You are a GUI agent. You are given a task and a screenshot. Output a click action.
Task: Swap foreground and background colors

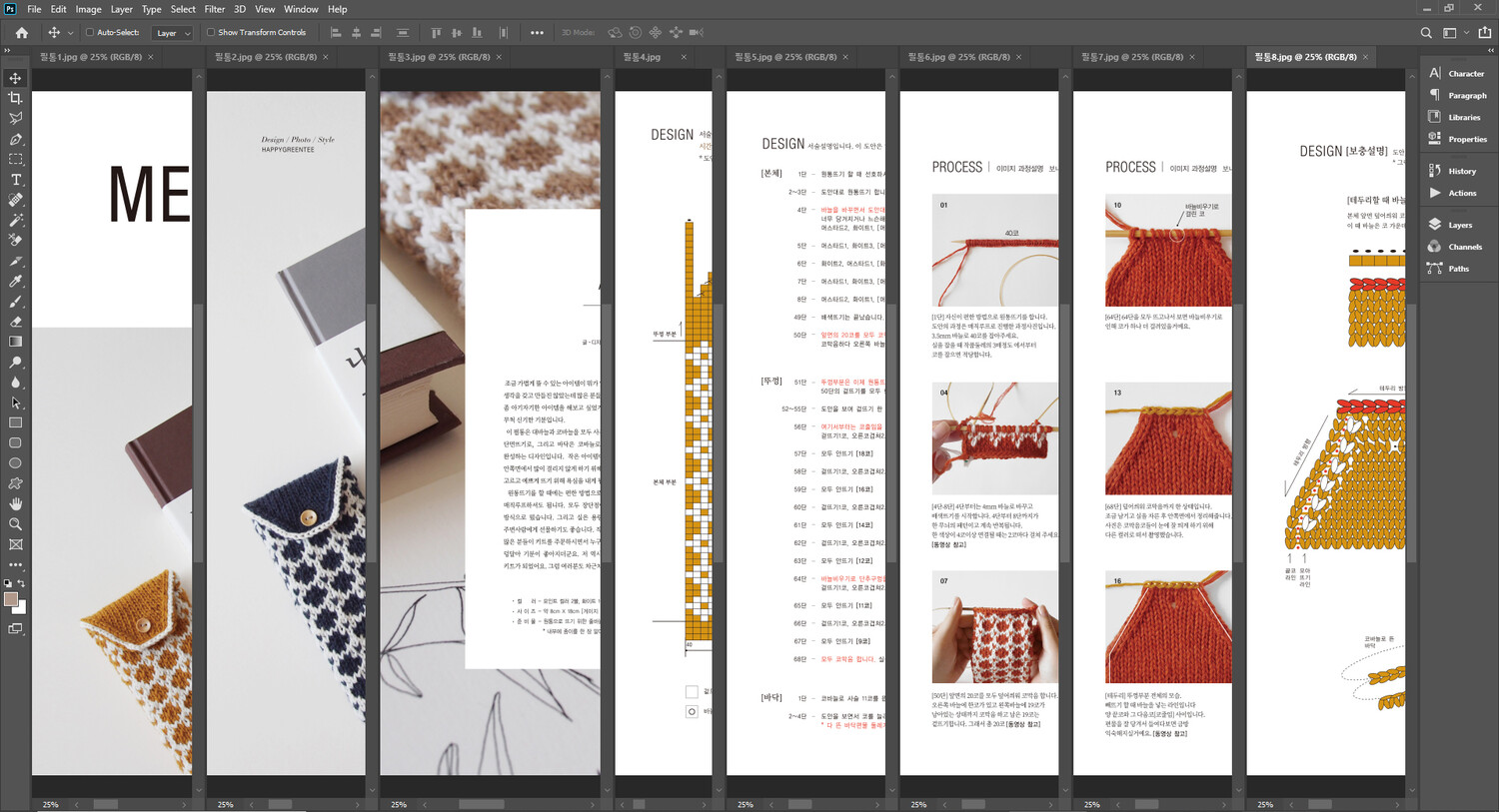tap(21, 583)
